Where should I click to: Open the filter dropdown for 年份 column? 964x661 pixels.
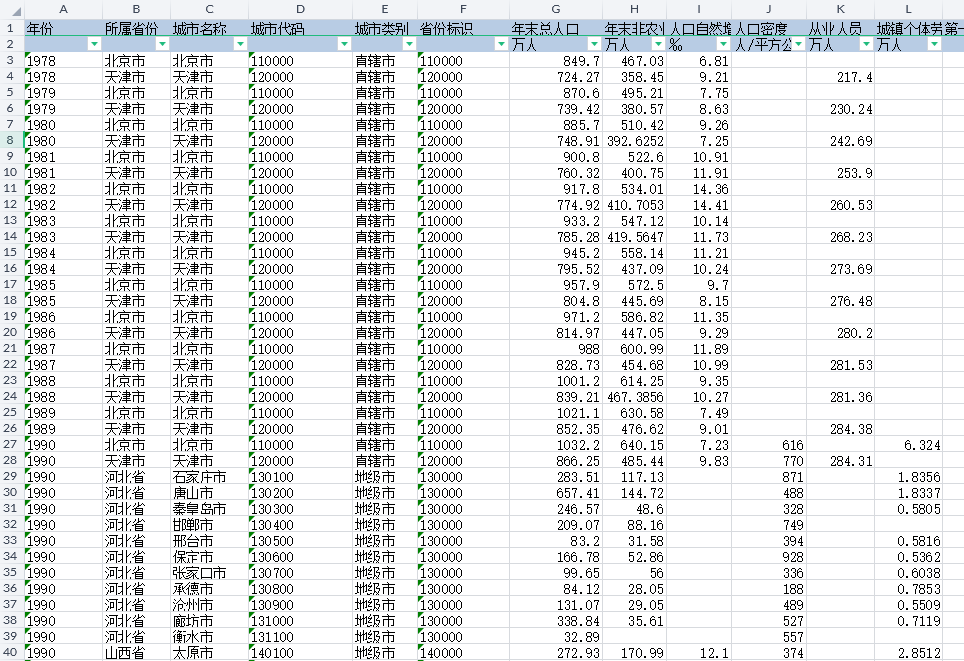pyautogui.click(x=94, y=44)
